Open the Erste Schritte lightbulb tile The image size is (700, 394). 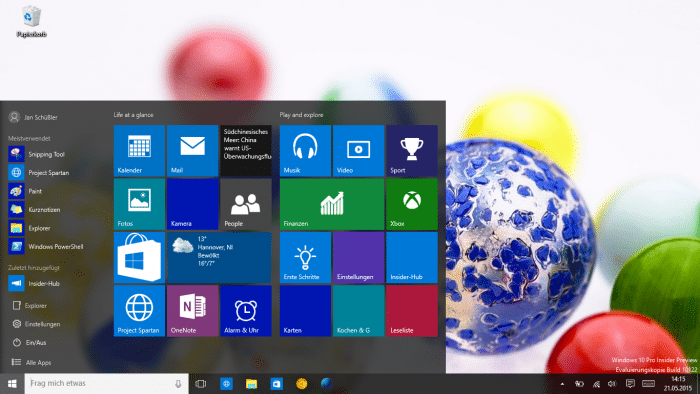tap(305, 257)
